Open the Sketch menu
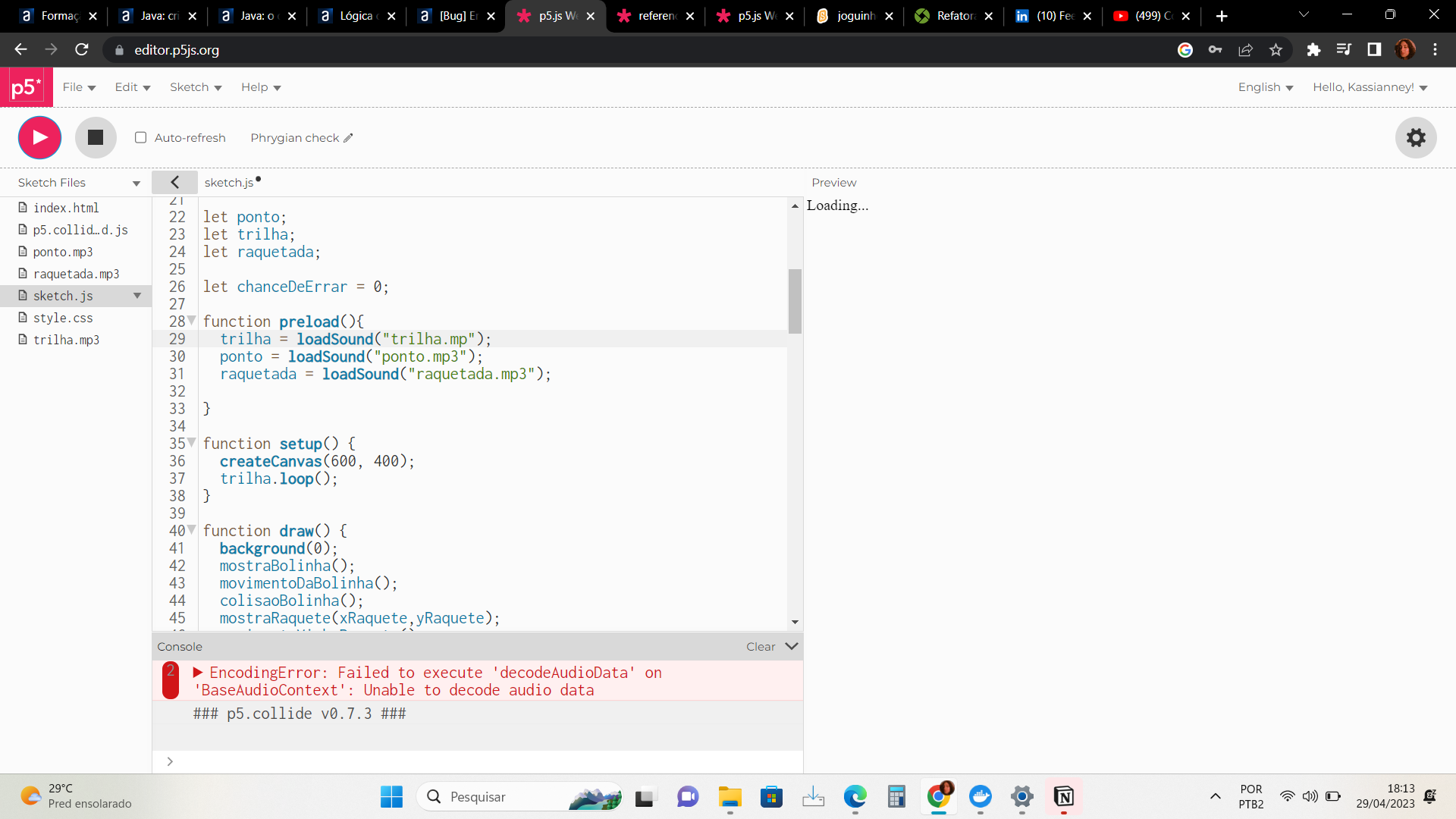 [194, 87]
